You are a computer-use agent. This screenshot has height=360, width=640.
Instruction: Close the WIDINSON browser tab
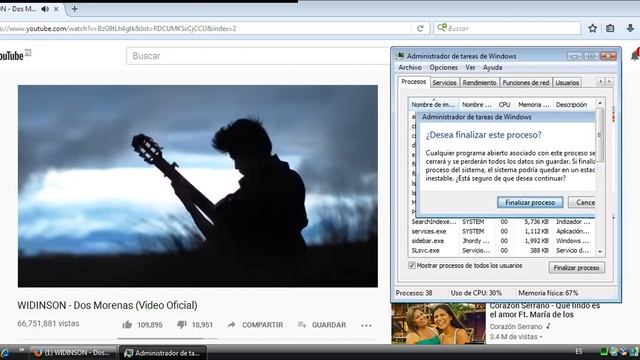click(56, 9)
